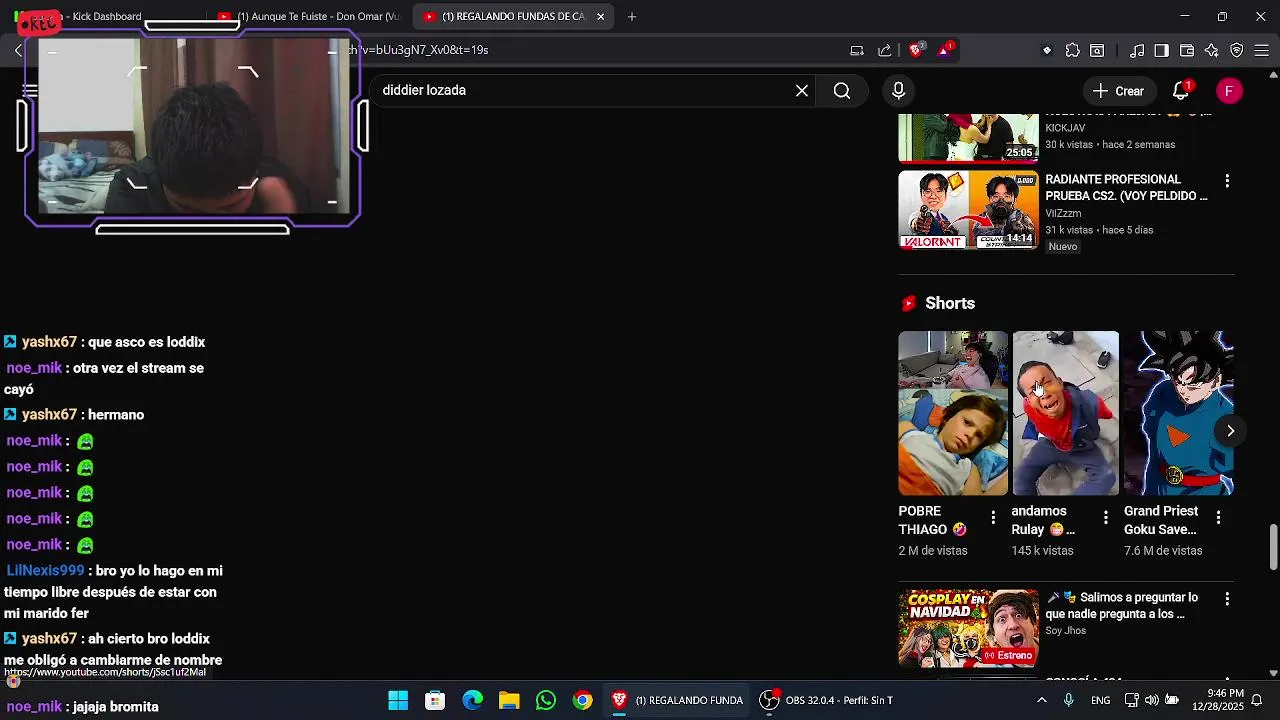The width and height of the screenshot is (1280, 720).
Task: Clear the YouTube search box text
Action: (802, 91)
